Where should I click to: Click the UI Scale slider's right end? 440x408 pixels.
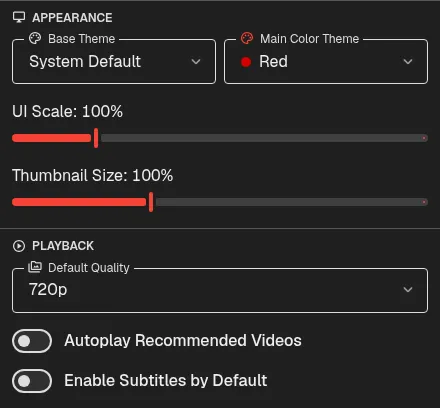[424, 138]
